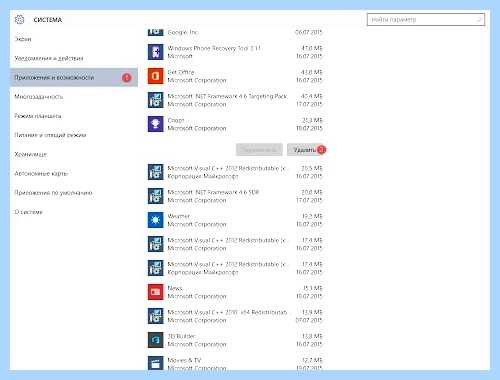The width and height of the screenshot is (500, 380).
Task: Select Microsoft .NET Framework 4.6 Targeting Pack text
Action: 227,96
